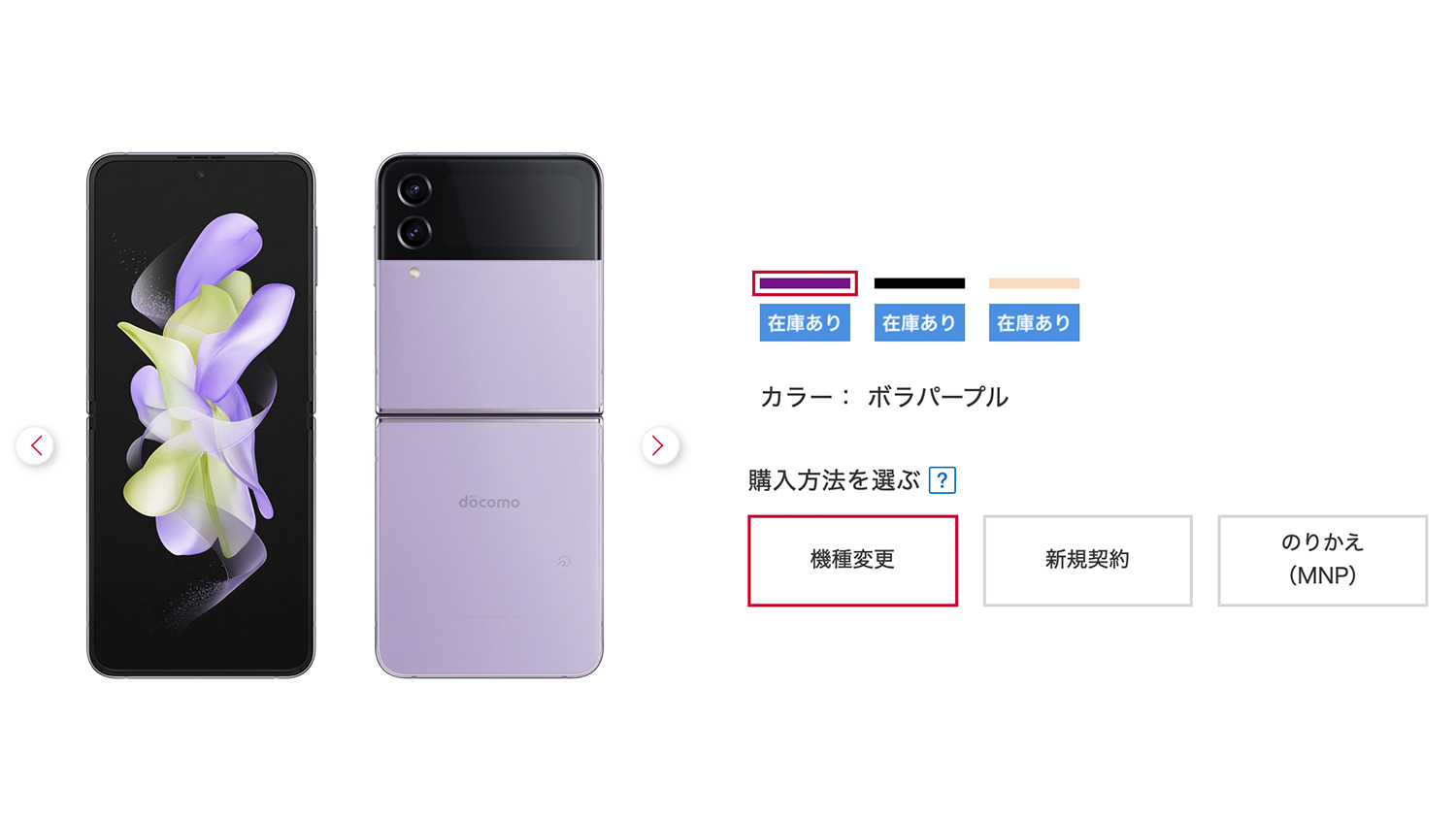Image resolution: width=1456 pixels, height=819 pixels.
Task: Click the docomo logo on phone back
Action: coord(489,502)
